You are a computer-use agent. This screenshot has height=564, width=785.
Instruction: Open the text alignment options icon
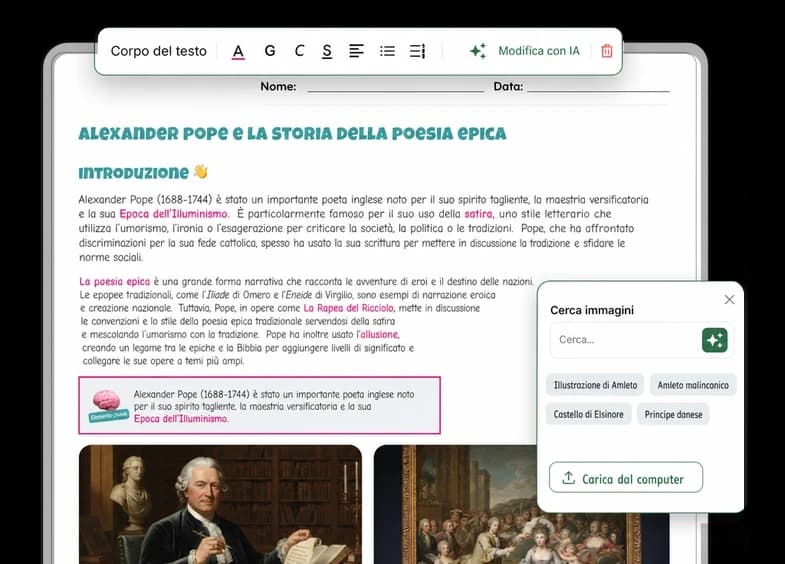point(356,51)
